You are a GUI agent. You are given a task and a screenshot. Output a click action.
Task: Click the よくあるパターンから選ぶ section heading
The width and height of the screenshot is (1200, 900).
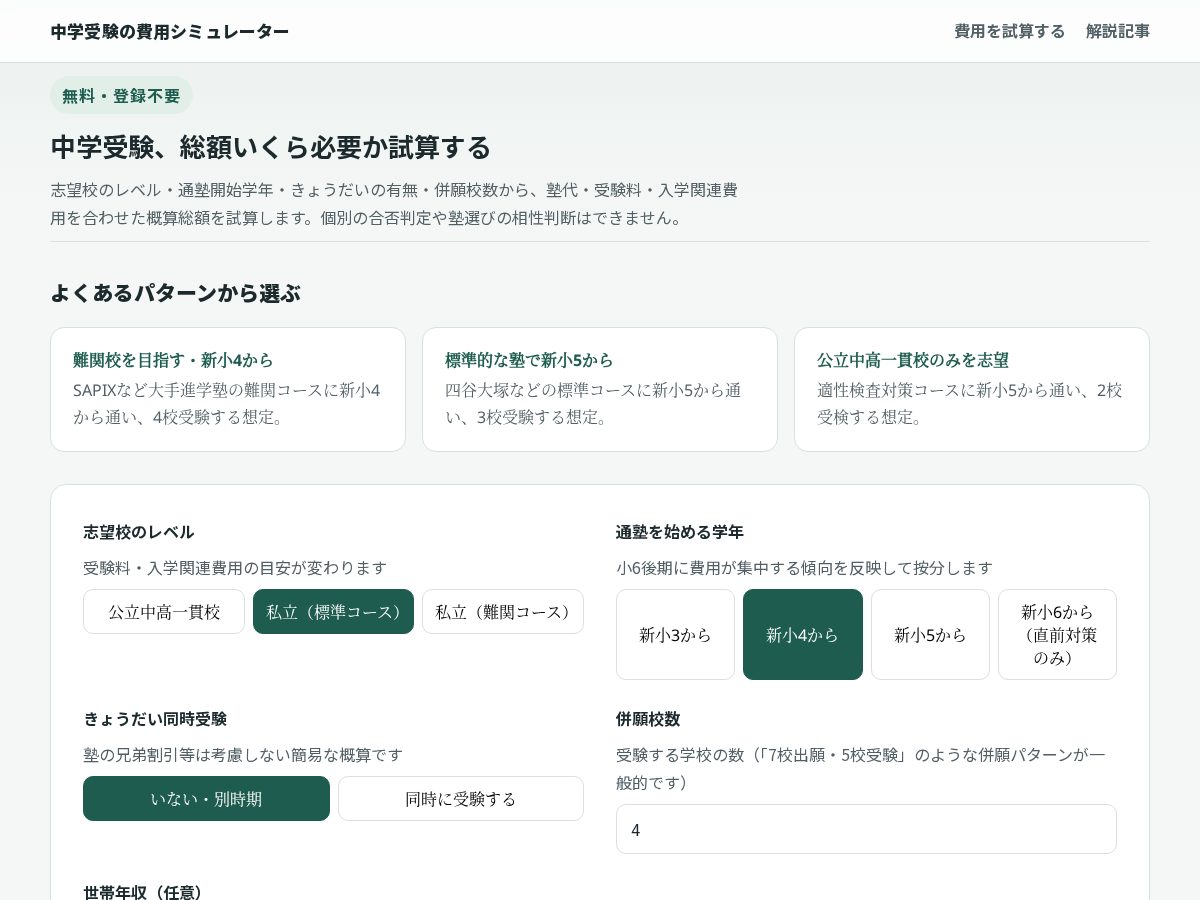click(x=175, y=293)
